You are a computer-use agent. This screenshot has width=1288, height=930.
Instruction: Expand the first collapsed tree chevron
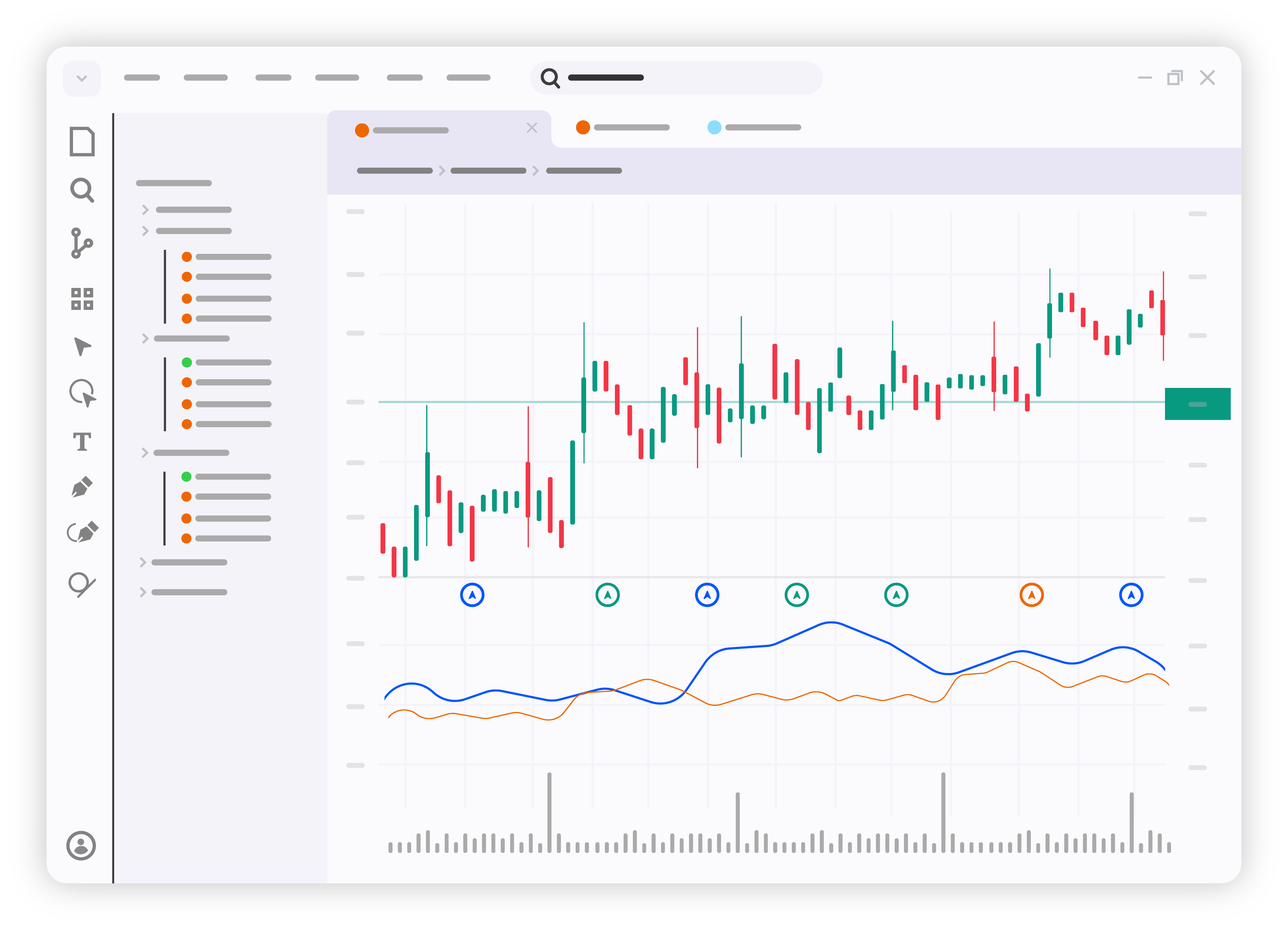145,210
